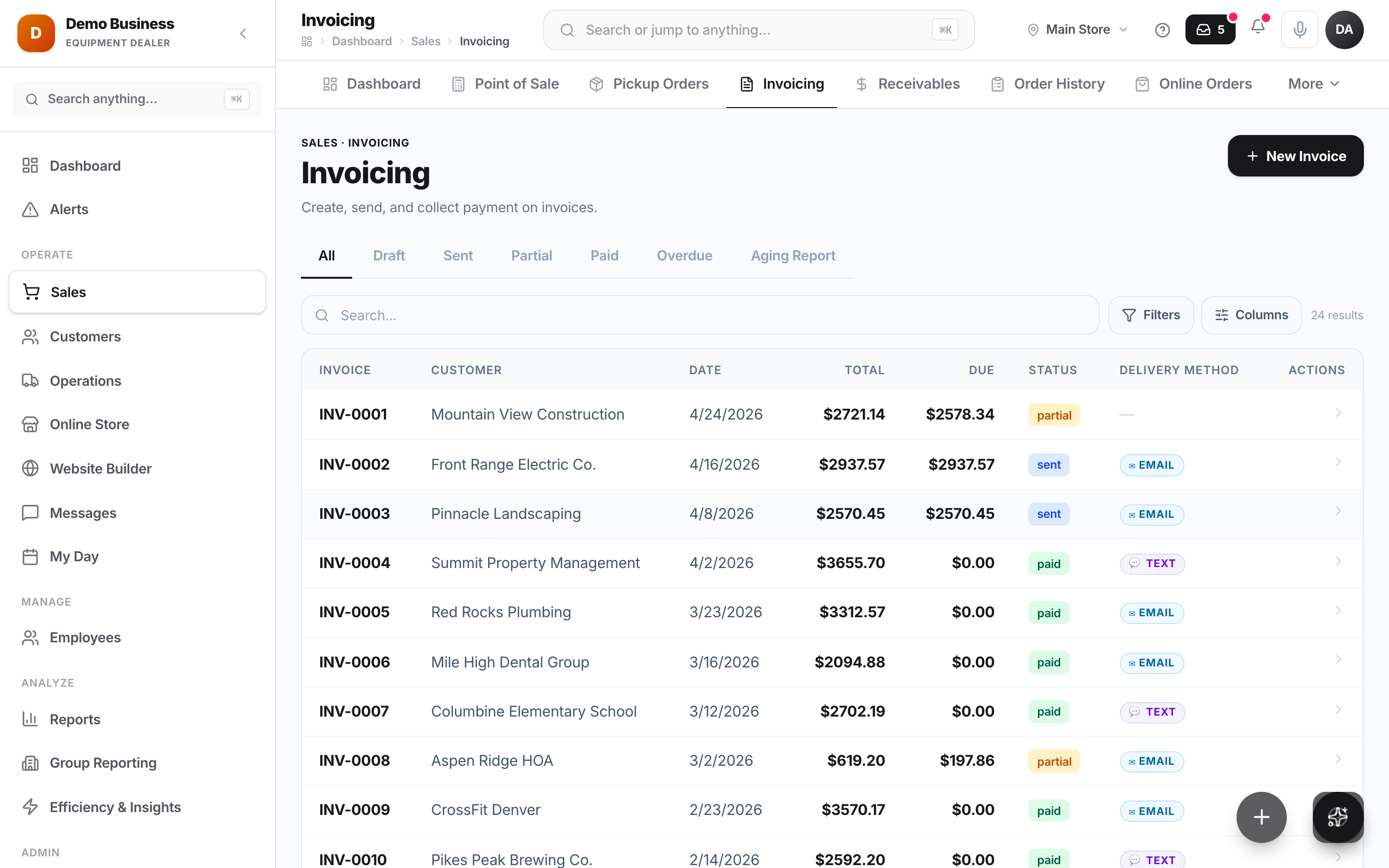Open Messages in the sidebar
The height and width of the screenshot is (868, 1389).
(x=137, y=513)
